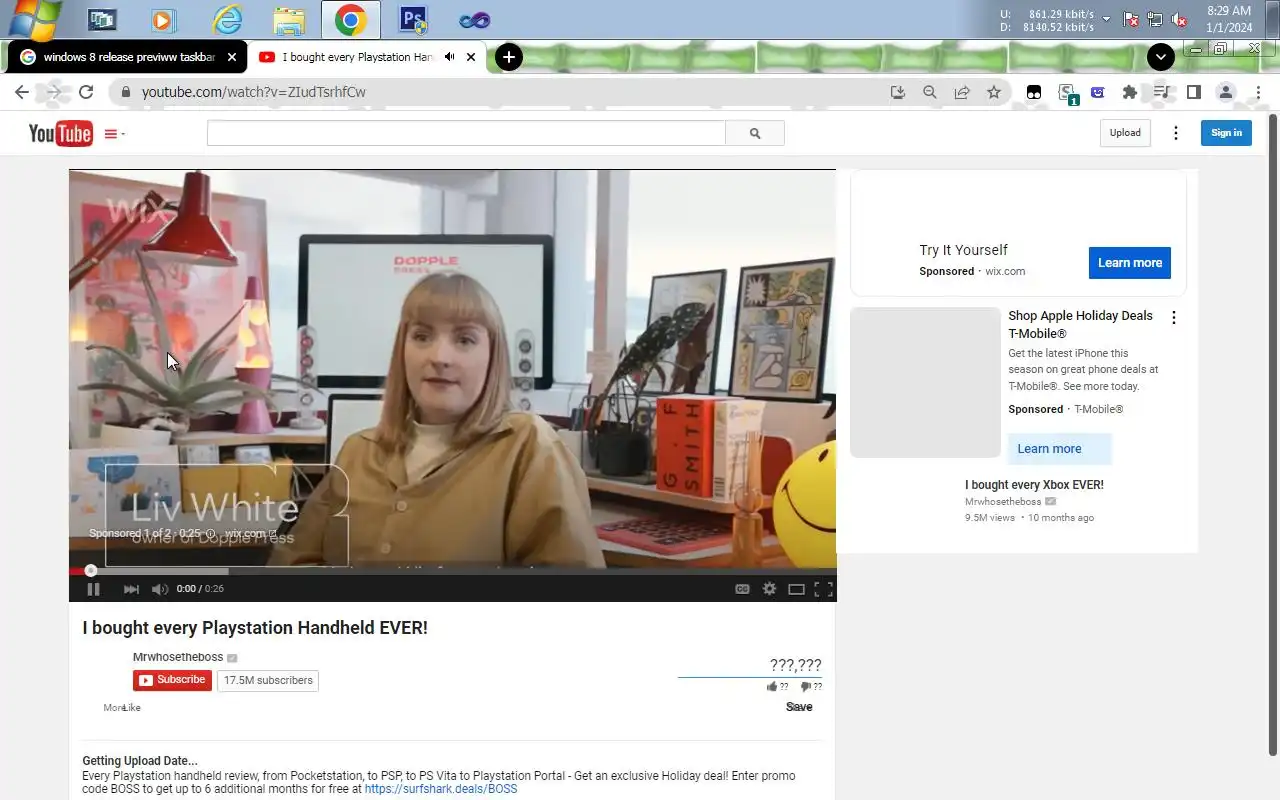Close the YouTube Playstation tab
Image resolution: width=1280 pixels, height=800 pixels.
click(471, 57)
